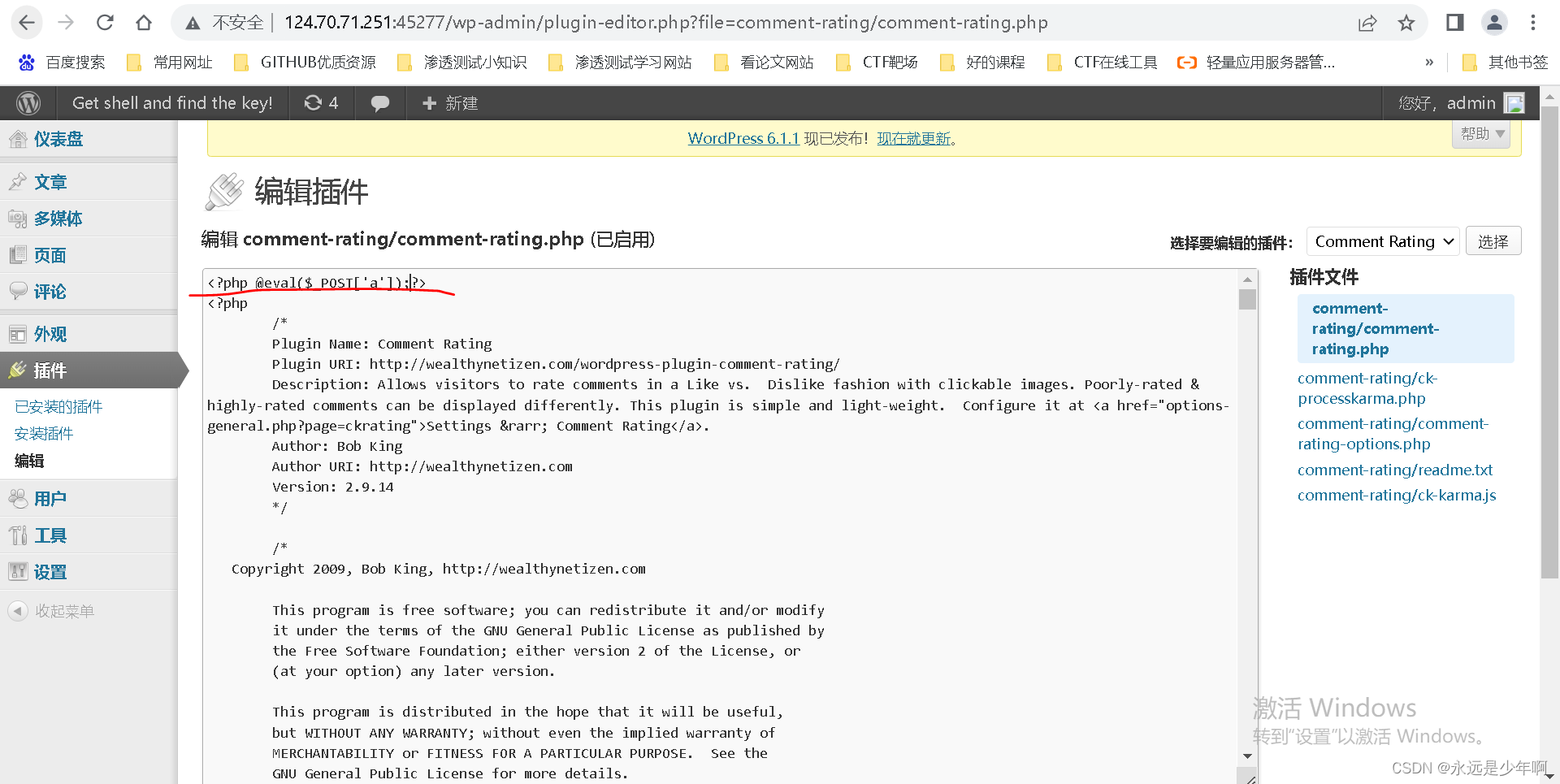
Task: Open the Chrome profile avatar
Action: click(1494, 23)
